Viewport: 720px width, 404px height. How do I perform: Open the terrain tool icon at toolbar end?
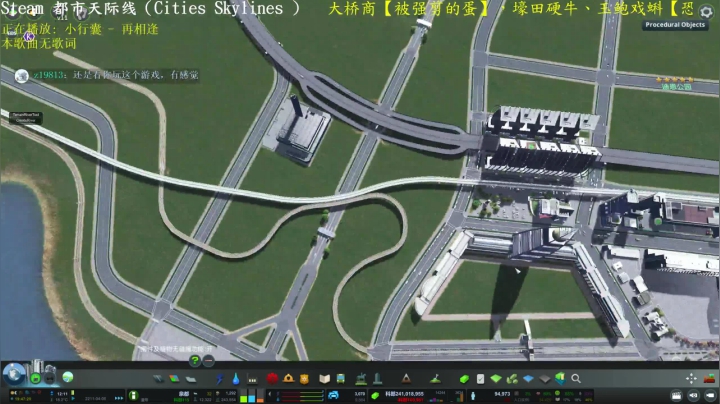[709, 378]
